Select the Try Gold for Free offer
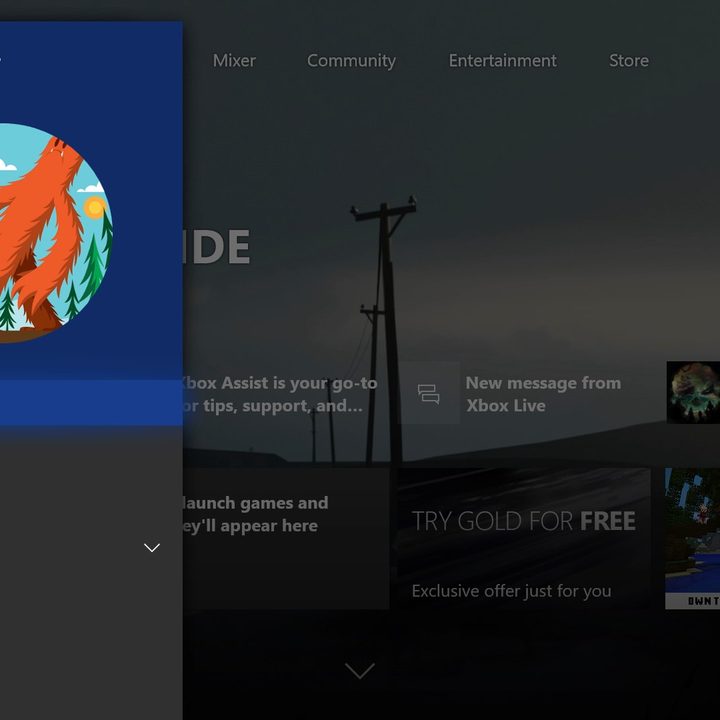720x720 pixels. (523, 538)
